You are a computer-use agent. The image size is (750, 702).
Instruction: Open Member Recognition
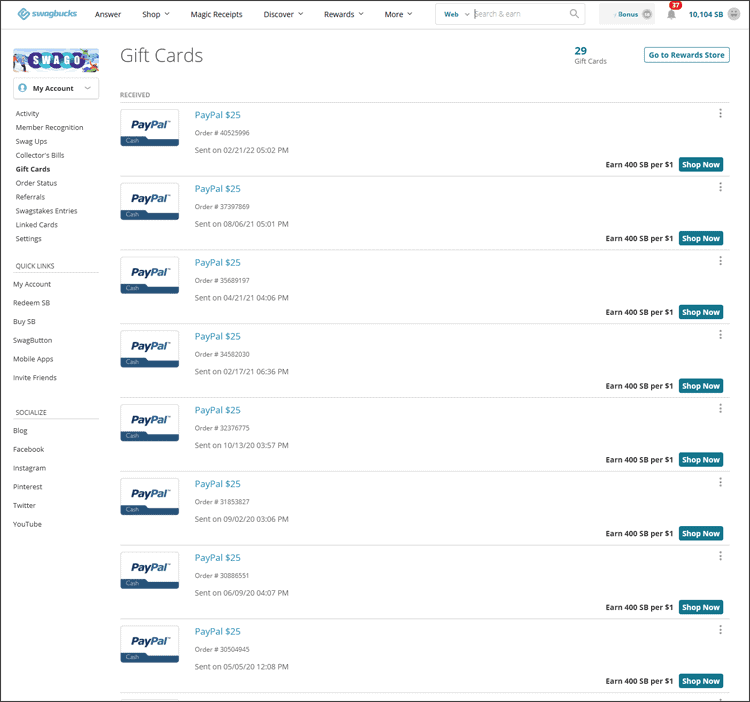tap(49, 127)
